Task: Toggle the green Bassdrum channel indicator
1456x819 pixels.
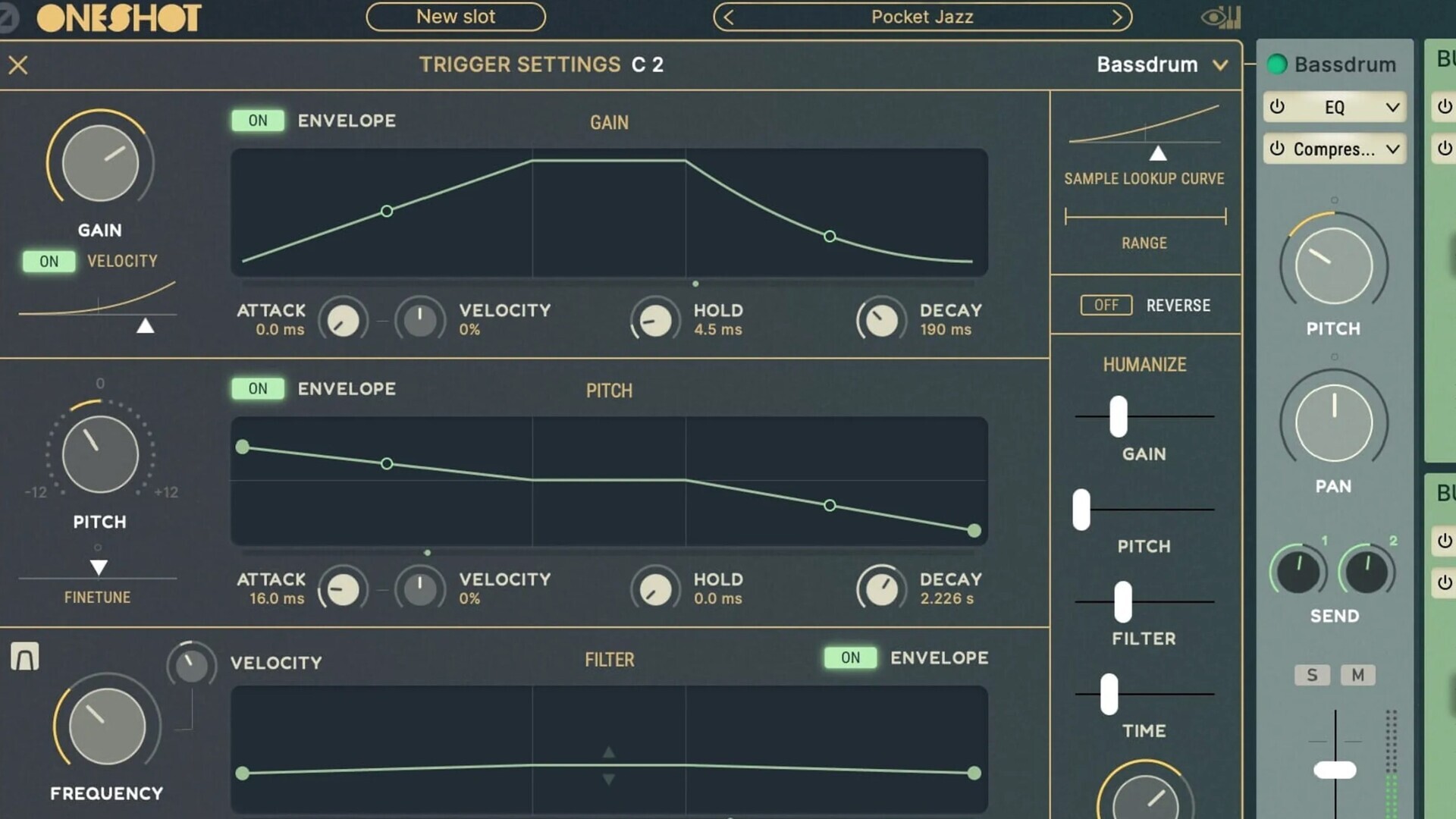Action: [x=1277, y=64]
